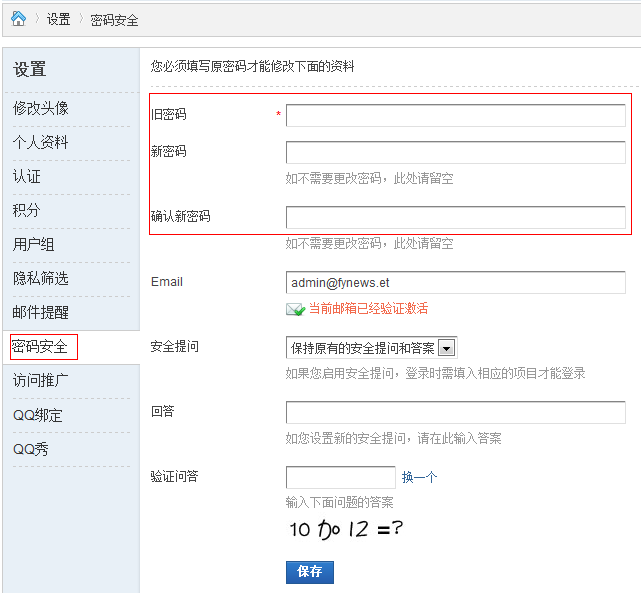Focus the 验证问答 input field

(x=341, y=477)
